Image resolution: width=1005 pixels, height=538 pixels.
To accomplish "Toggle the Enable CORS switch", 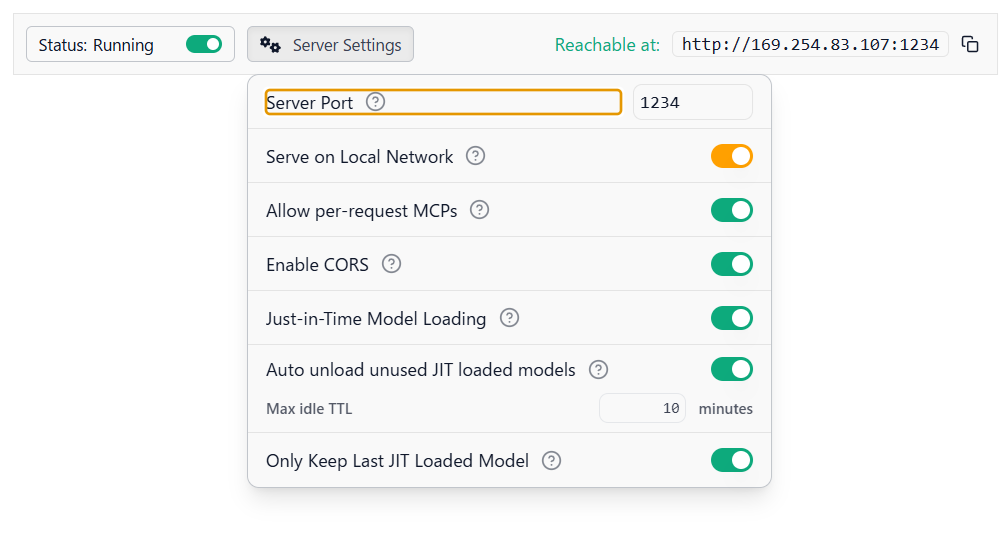I will pyautogui.click(x=731, y=264).
